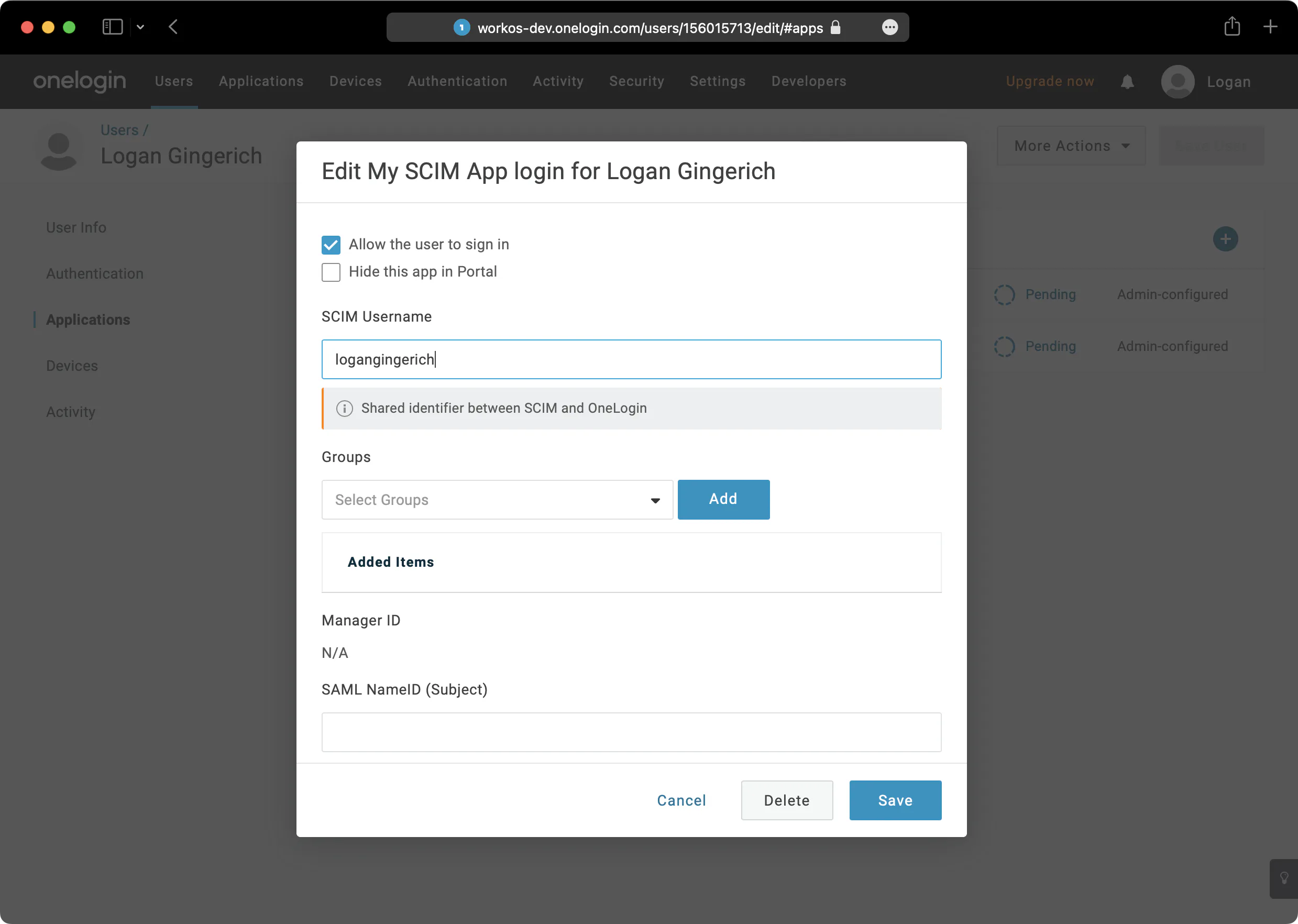The image size is (1298, 924).
Task: Expand the More Actions menu
Action: coord(1070,146)
